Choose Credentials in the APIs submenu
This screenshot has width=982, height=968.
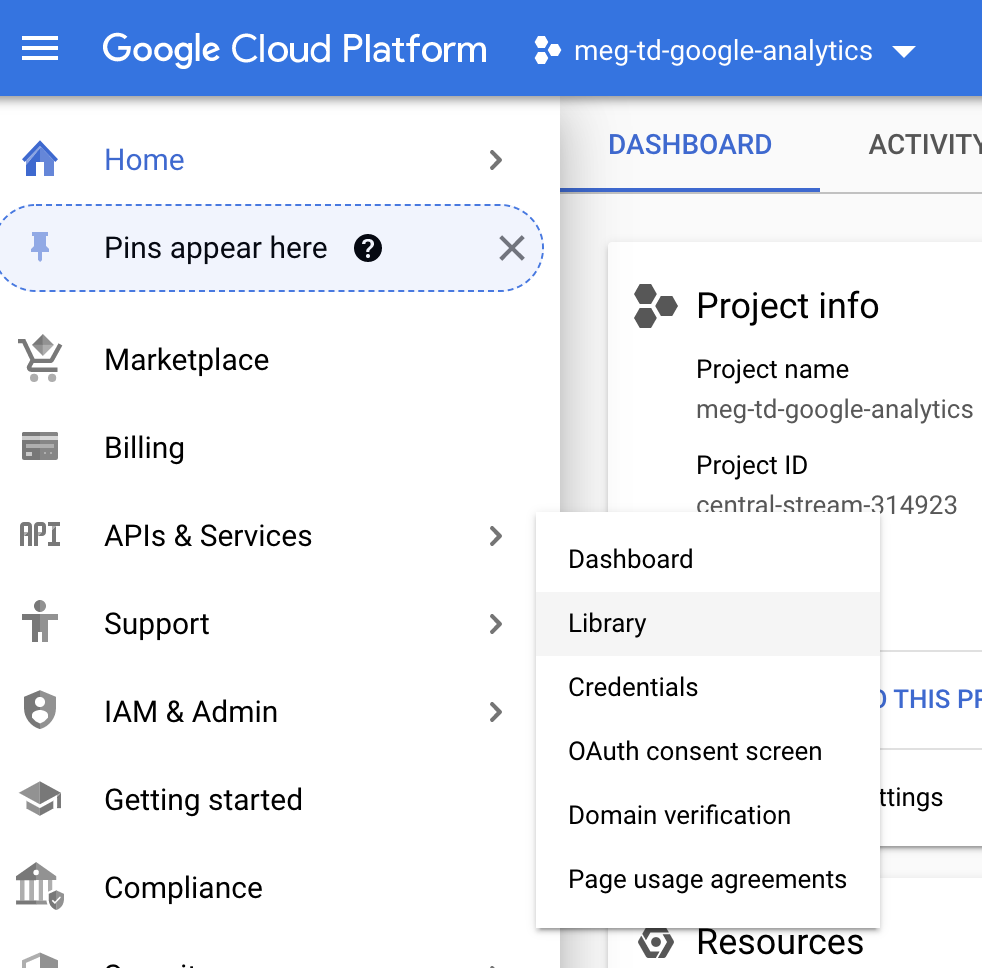coord(633,687)
